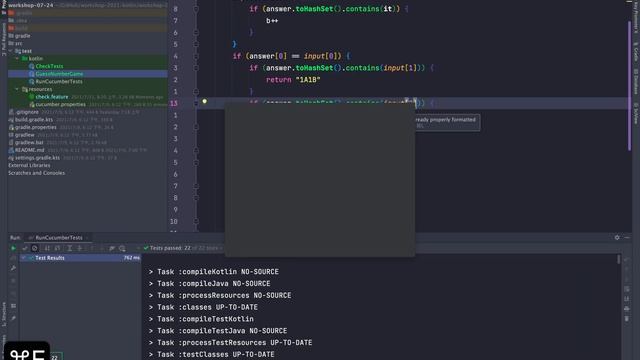This screenshot has height=360, width=640.
Task: Select the gradle folder in tree
Action: click(22, 36)
